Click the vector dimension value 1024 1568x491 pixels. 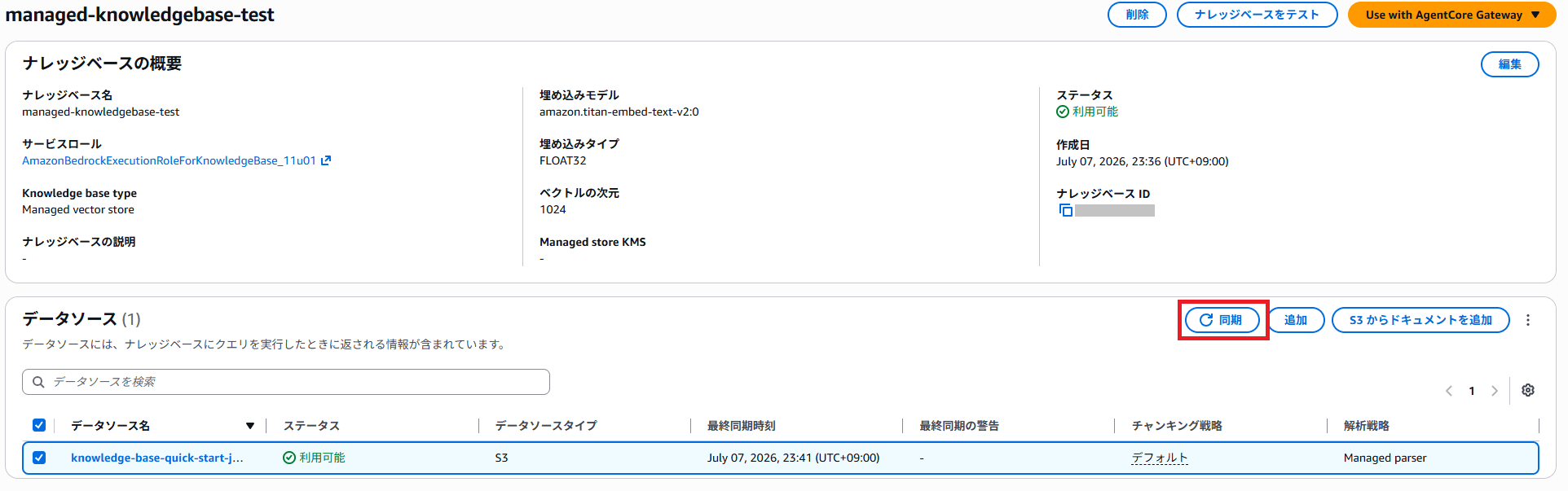point(553,209)
